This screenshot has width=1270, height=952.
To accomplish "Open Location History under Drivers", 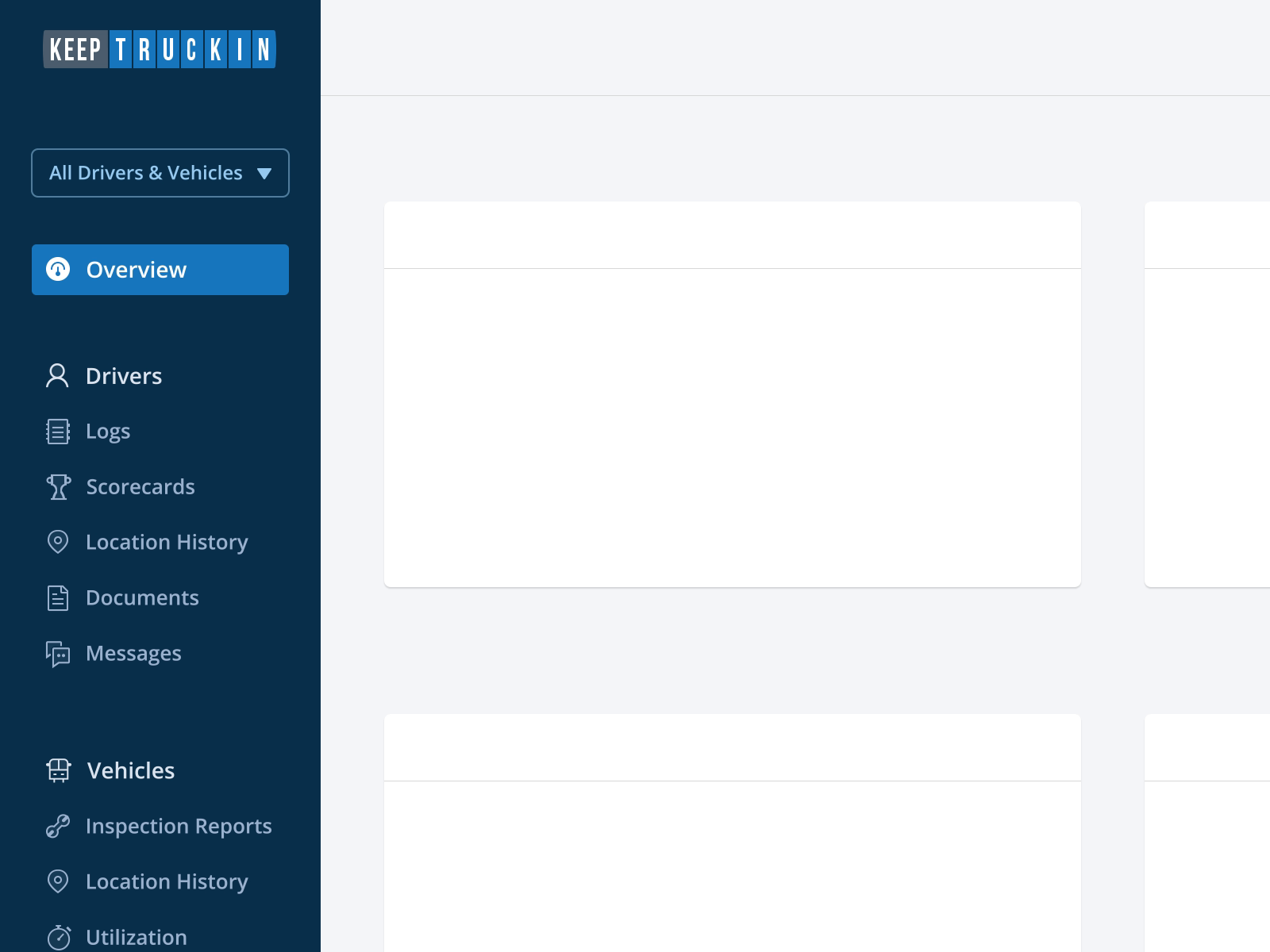I will [x=167, y=543].
